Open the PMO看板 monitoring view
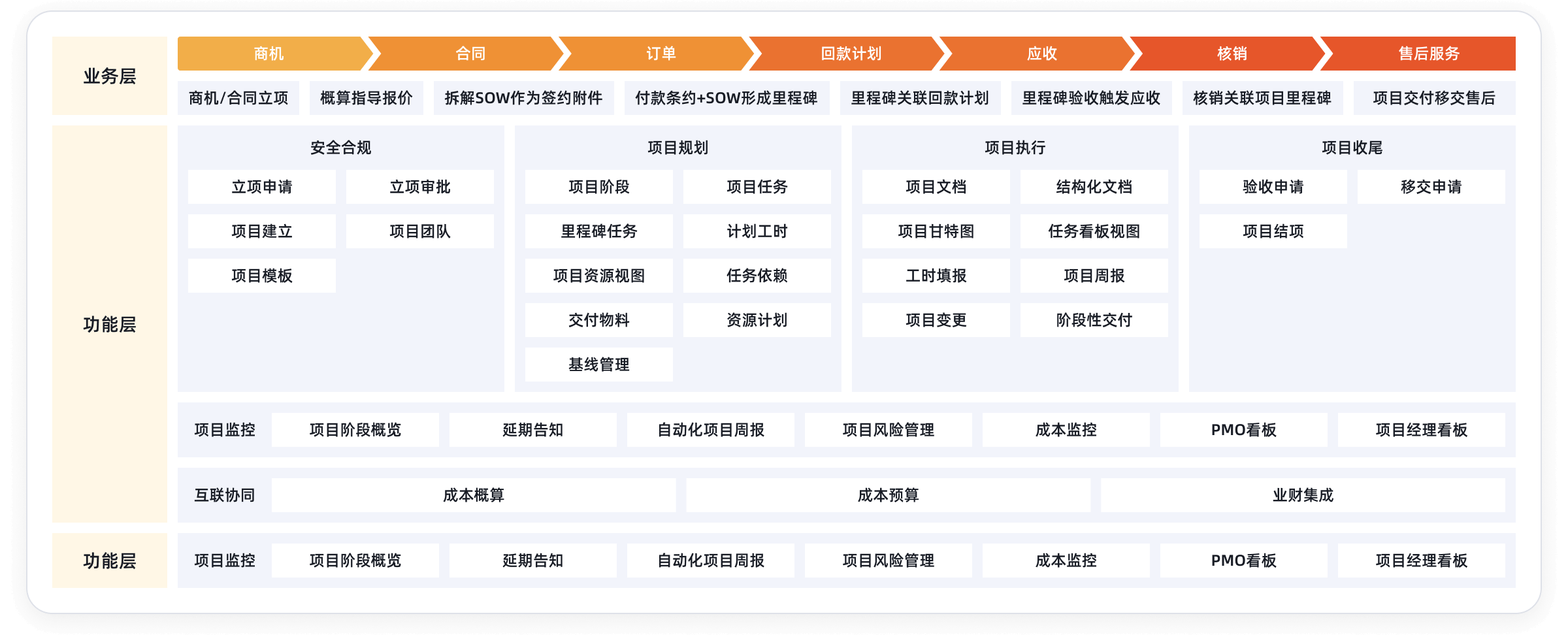Image resolution: width=1568 pixels, height=635 pixels. [1243, 430]
